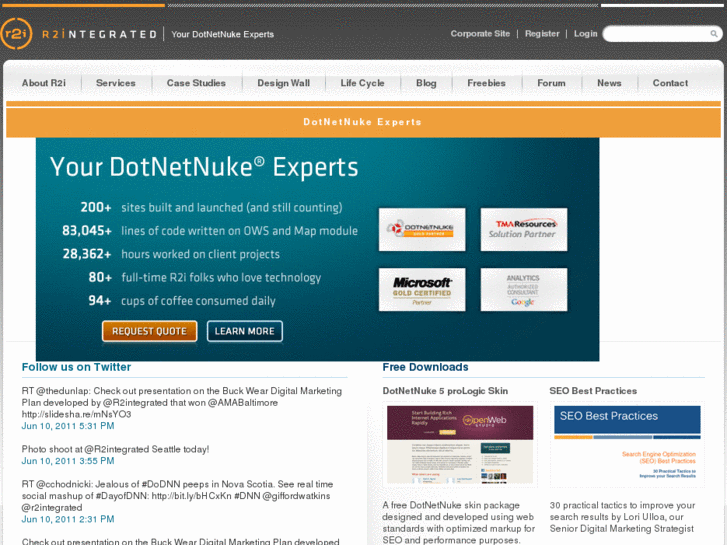727x545 pixels.
Task: Click the DotNetNuke 5 proLogic Skin title
Action: coord(445,391)
